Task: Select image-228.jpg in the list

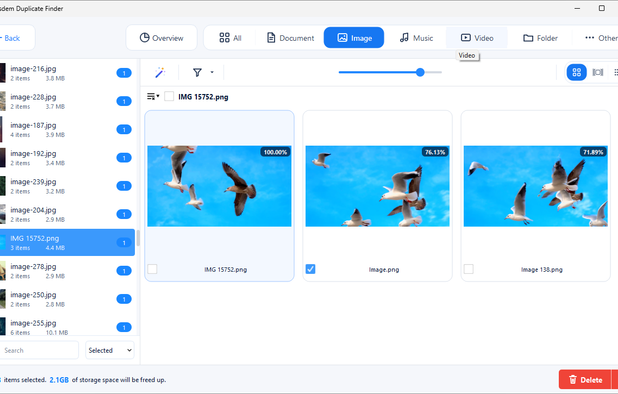Action: click(x=67, y=101)
